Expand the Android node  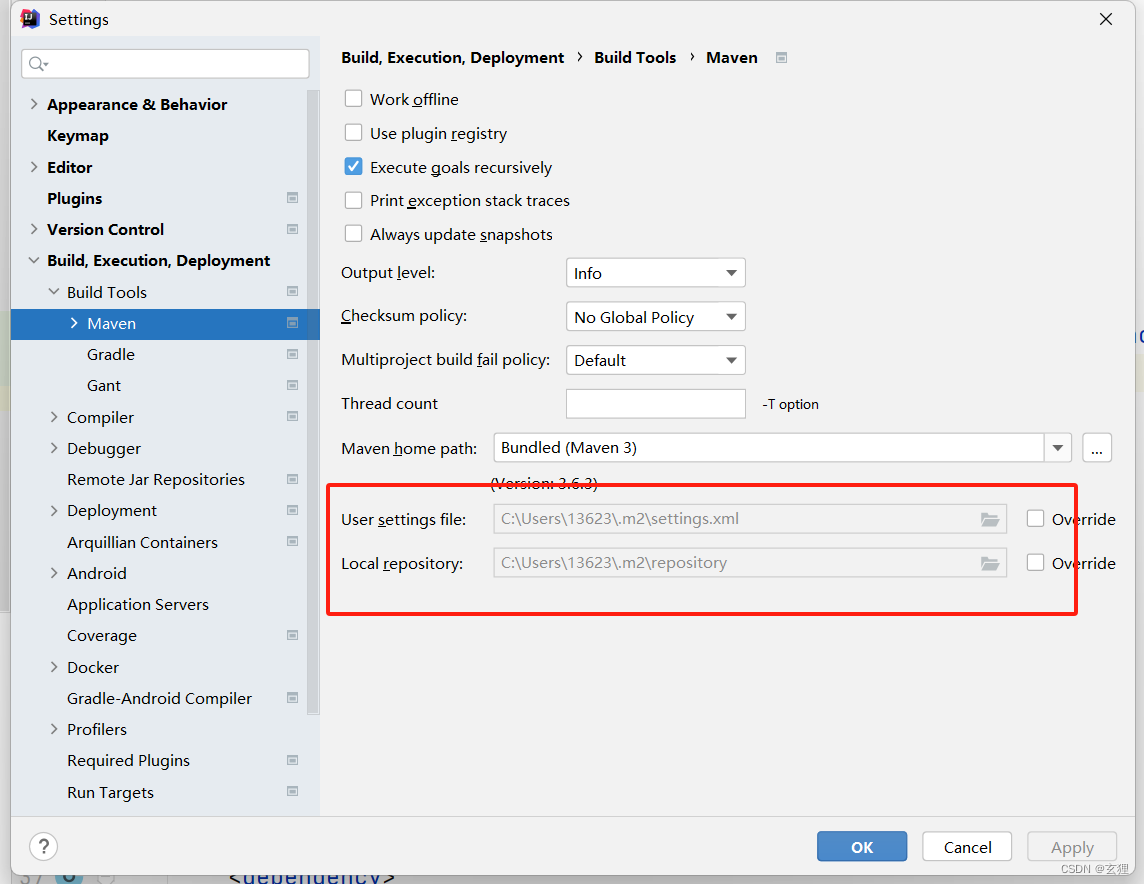[x=53, y=573]
